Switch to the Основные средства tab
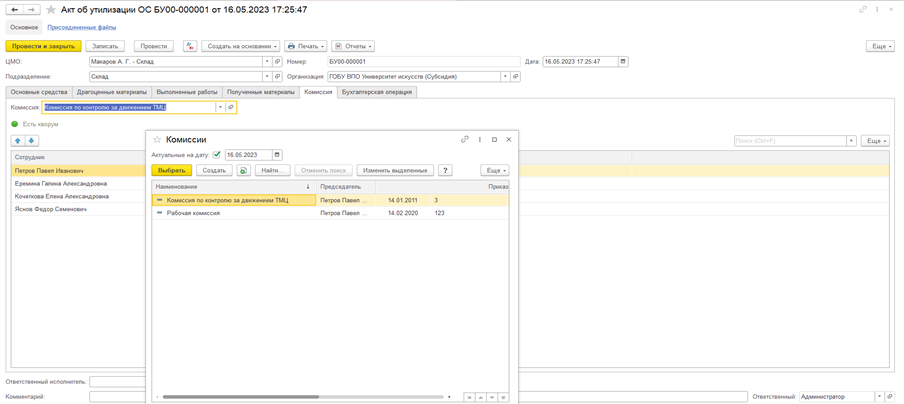Image resolution: width=904 pixels, height=404 pixels. point(39,92)
